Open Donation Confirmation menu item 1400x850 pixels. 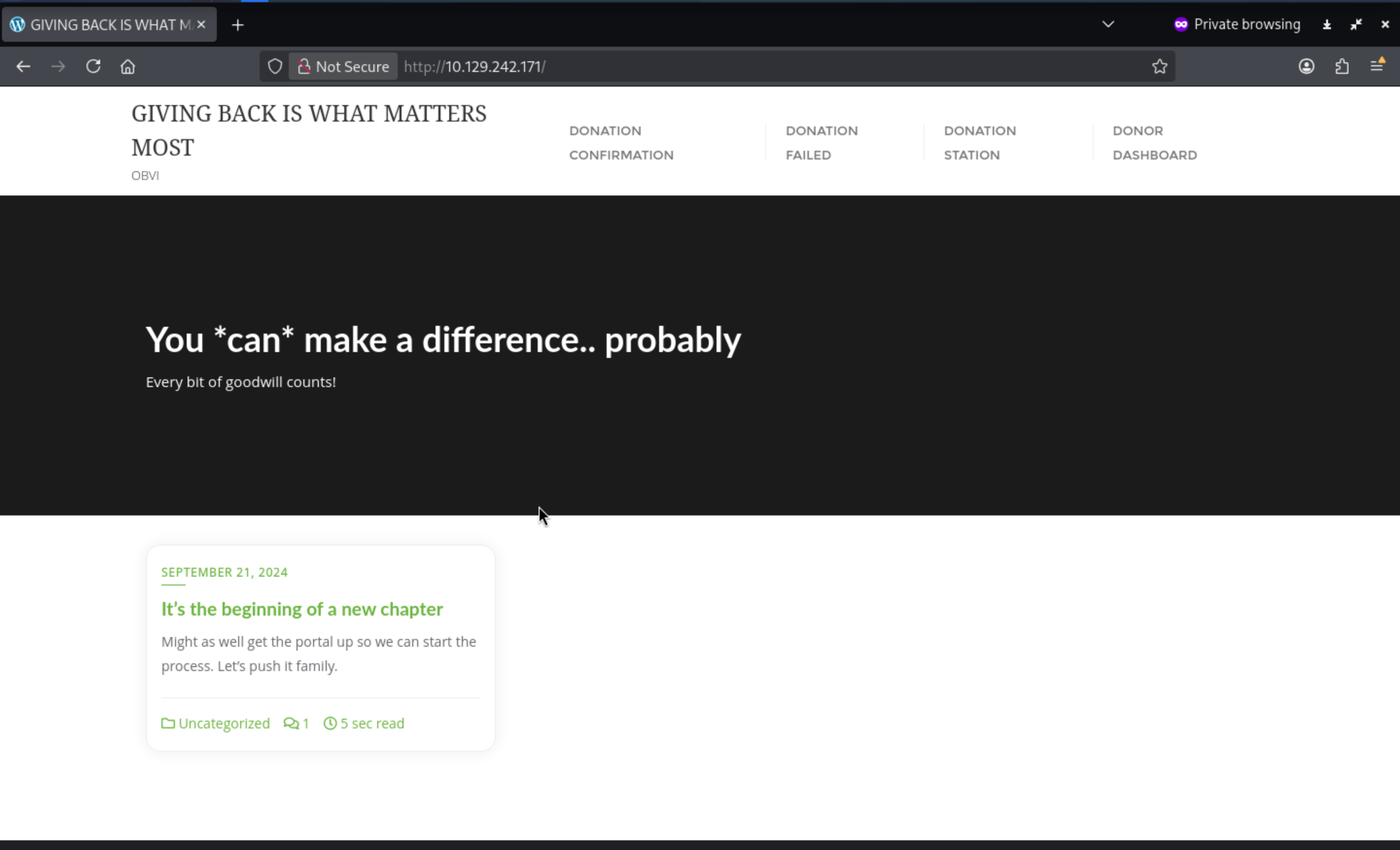[621, 142]
